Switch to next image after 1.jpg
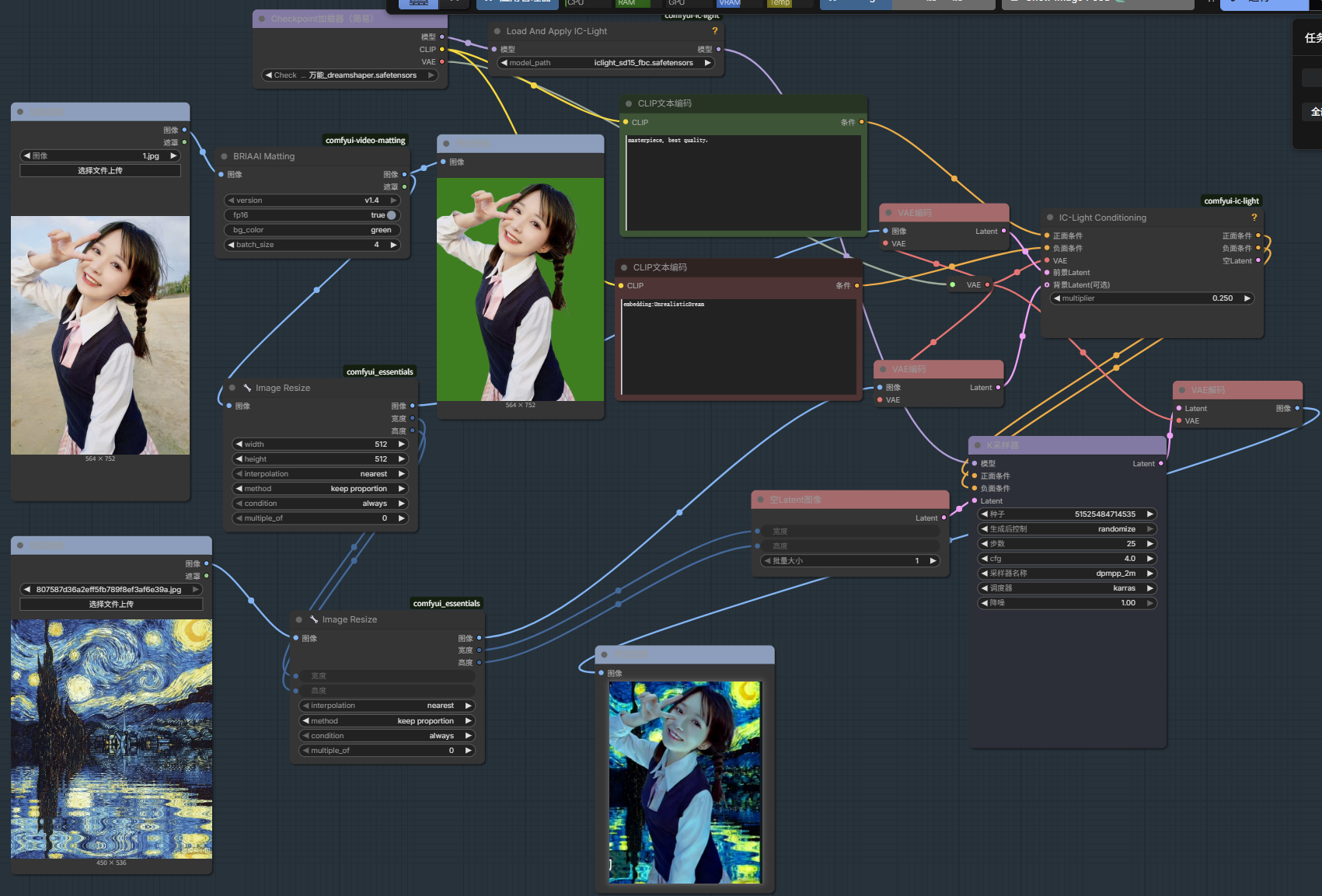Viewport: 1322px width, 896px height. pyautogui.click(x=173, y=156)
